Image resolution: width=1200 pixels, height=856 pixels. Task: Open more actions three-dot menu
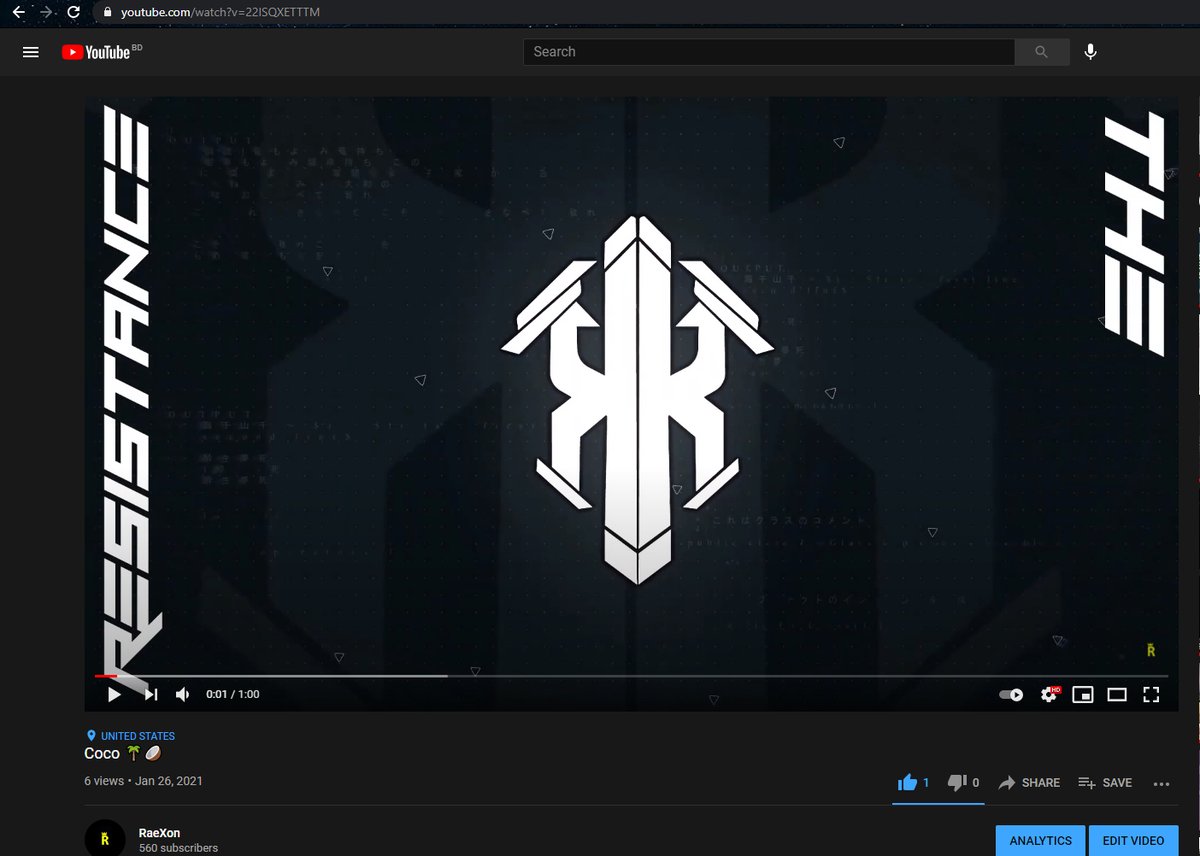[1161, 784]
